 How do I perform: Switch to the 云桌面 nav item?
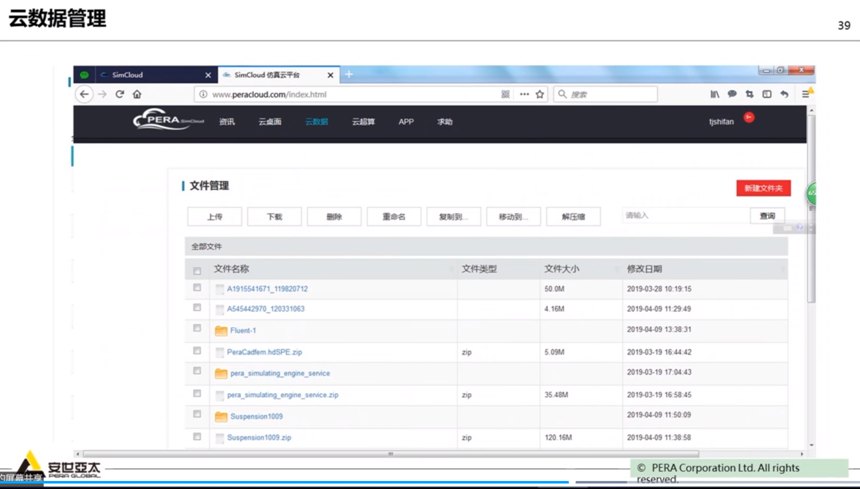[270, 122]
